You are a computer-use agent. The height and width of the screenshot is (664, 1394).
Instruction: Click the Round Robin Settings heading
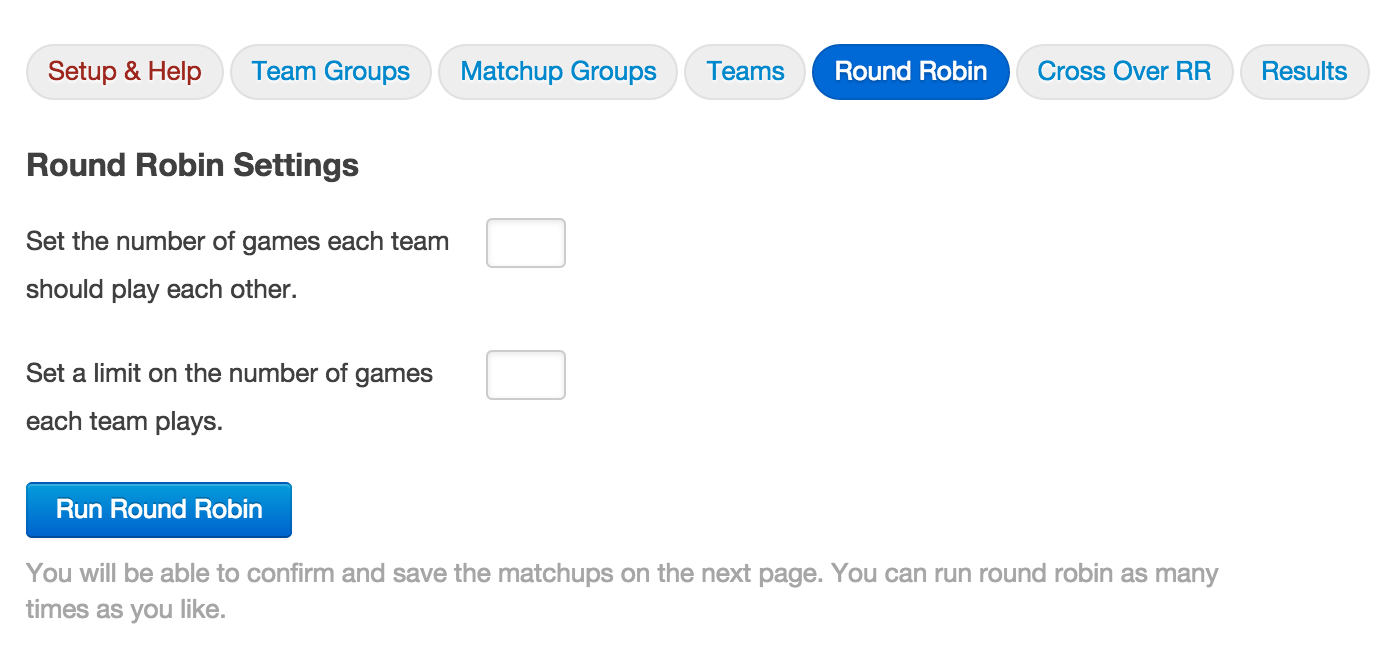(192, 165)
